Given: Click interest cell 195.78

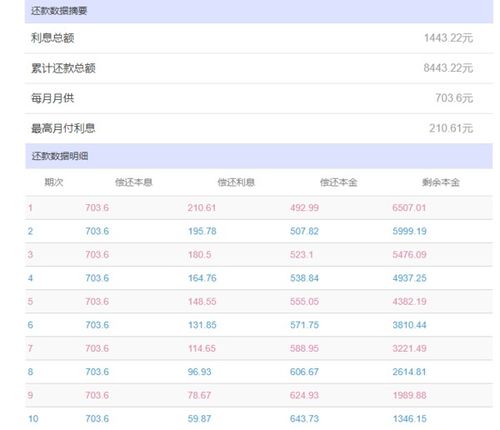Looking at the screenshot, I should (x=202, y=231).
